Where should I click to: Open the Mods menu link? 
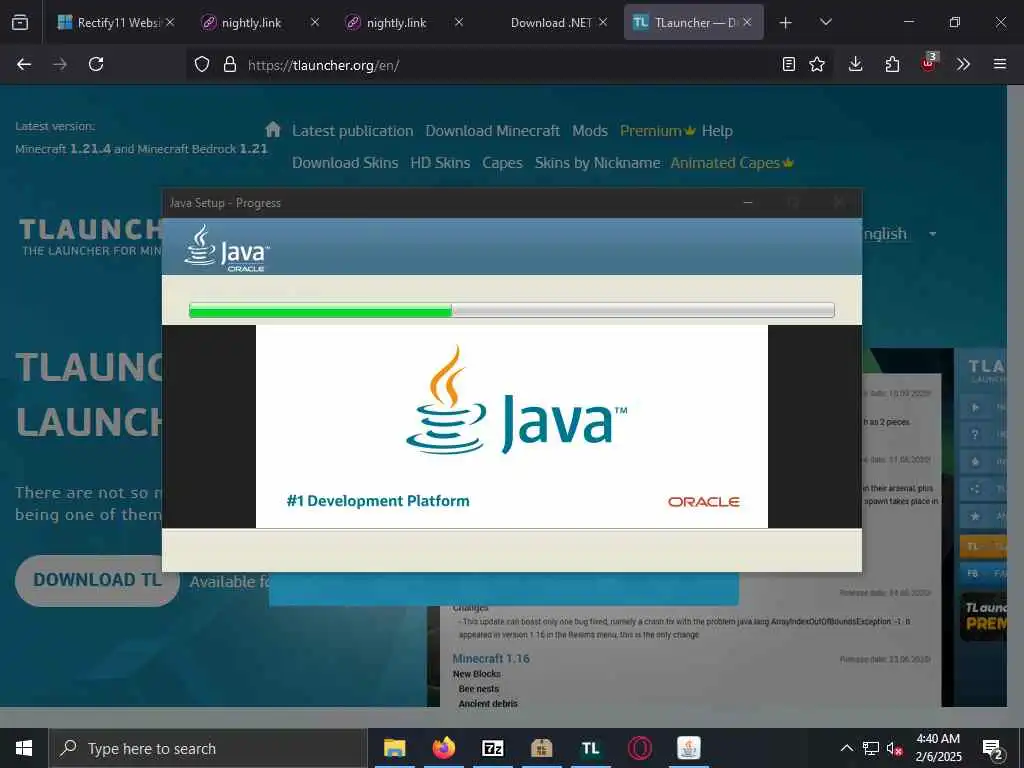pos(590,131)
